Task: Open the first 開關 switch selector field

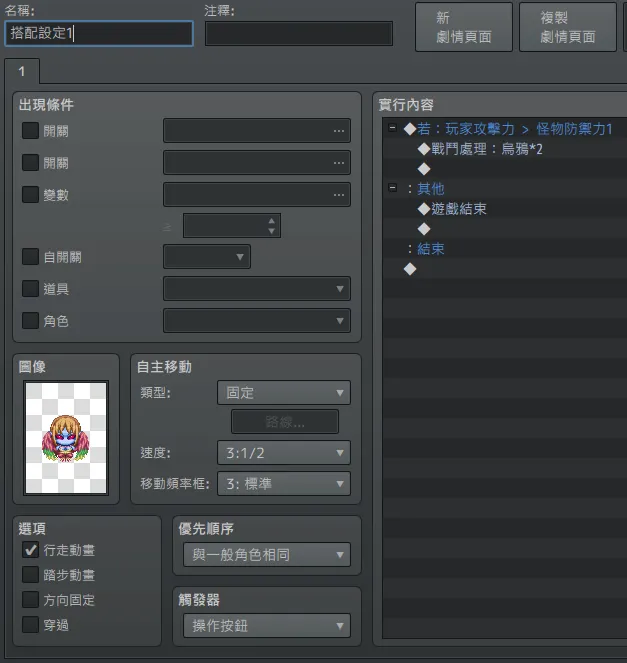Action: [257, 131]
